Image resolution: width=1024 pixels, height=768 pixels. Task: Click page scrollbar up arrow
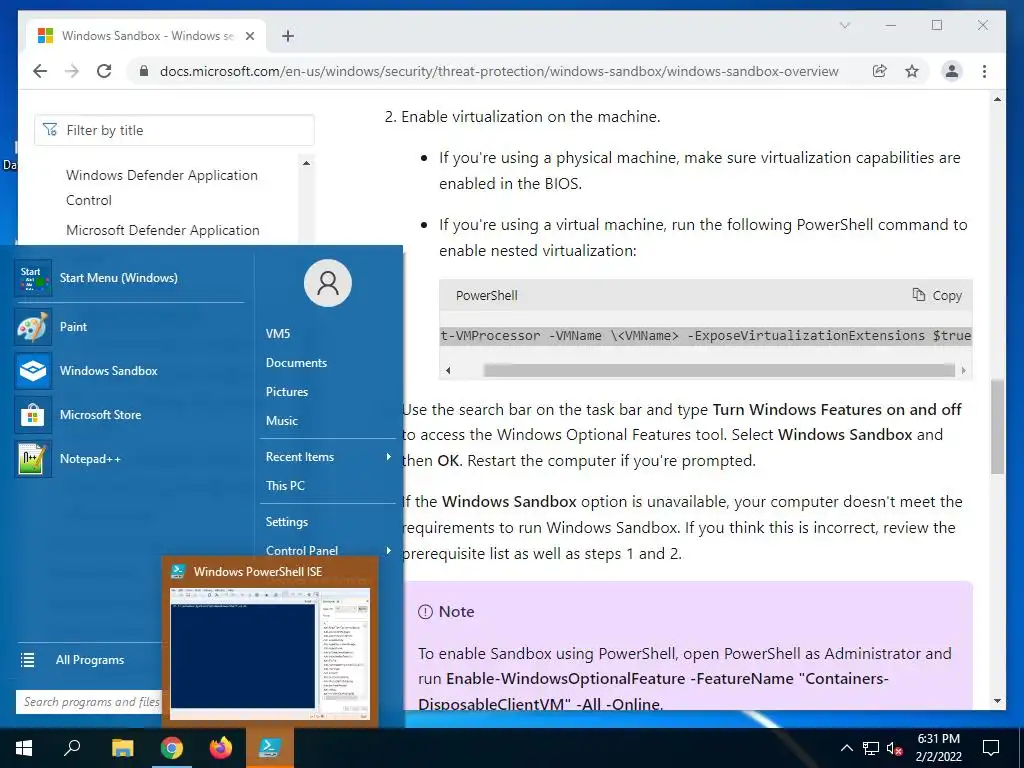pyautogui.click(x=997, y=99)
